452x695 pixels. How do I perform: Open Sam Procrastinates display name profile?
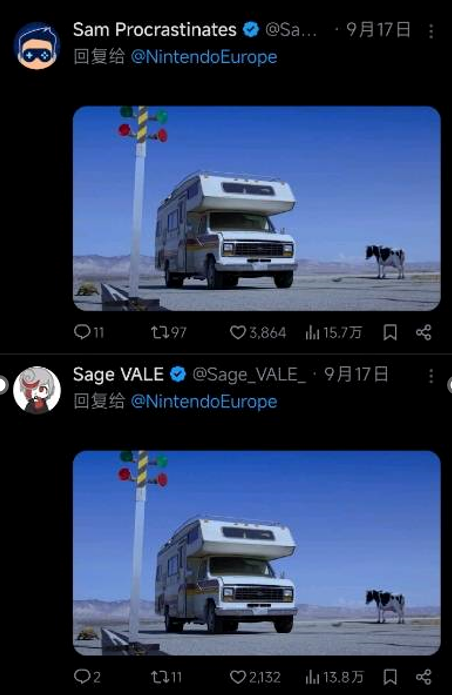pyautogui.click(x=155, y=30)
